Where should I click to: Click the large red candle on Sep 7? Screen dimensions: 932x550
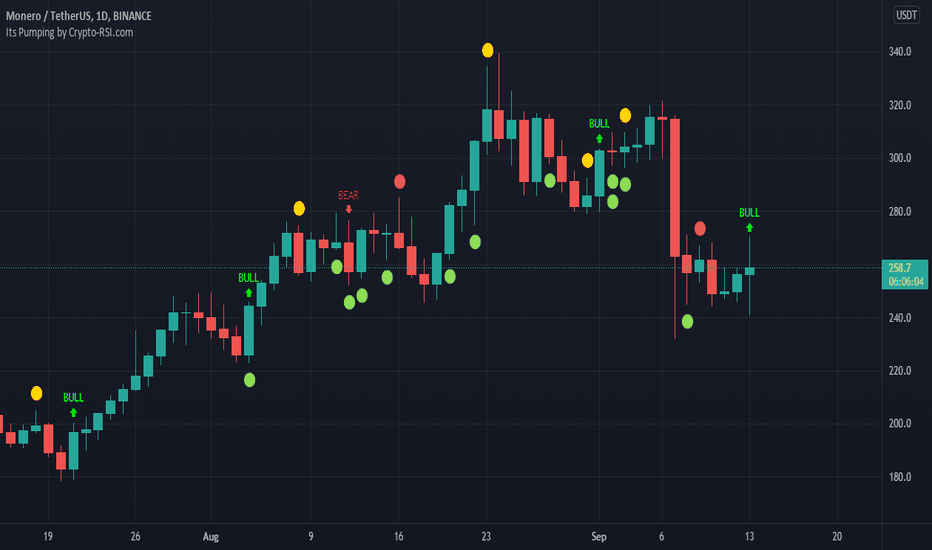point(675,188)
